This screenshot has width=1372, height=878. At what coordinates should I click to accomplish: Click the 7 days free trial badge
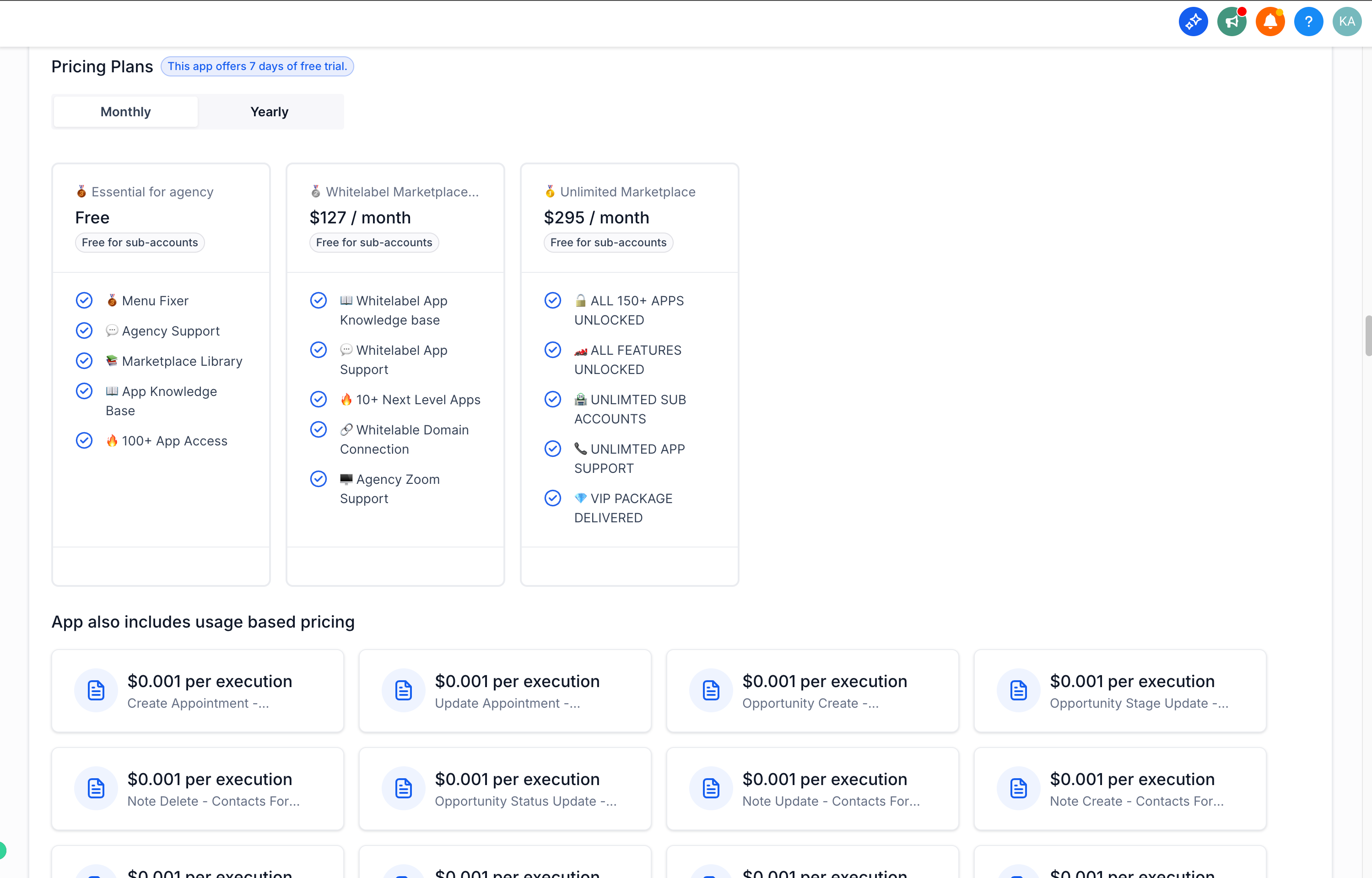click(257, 66)
